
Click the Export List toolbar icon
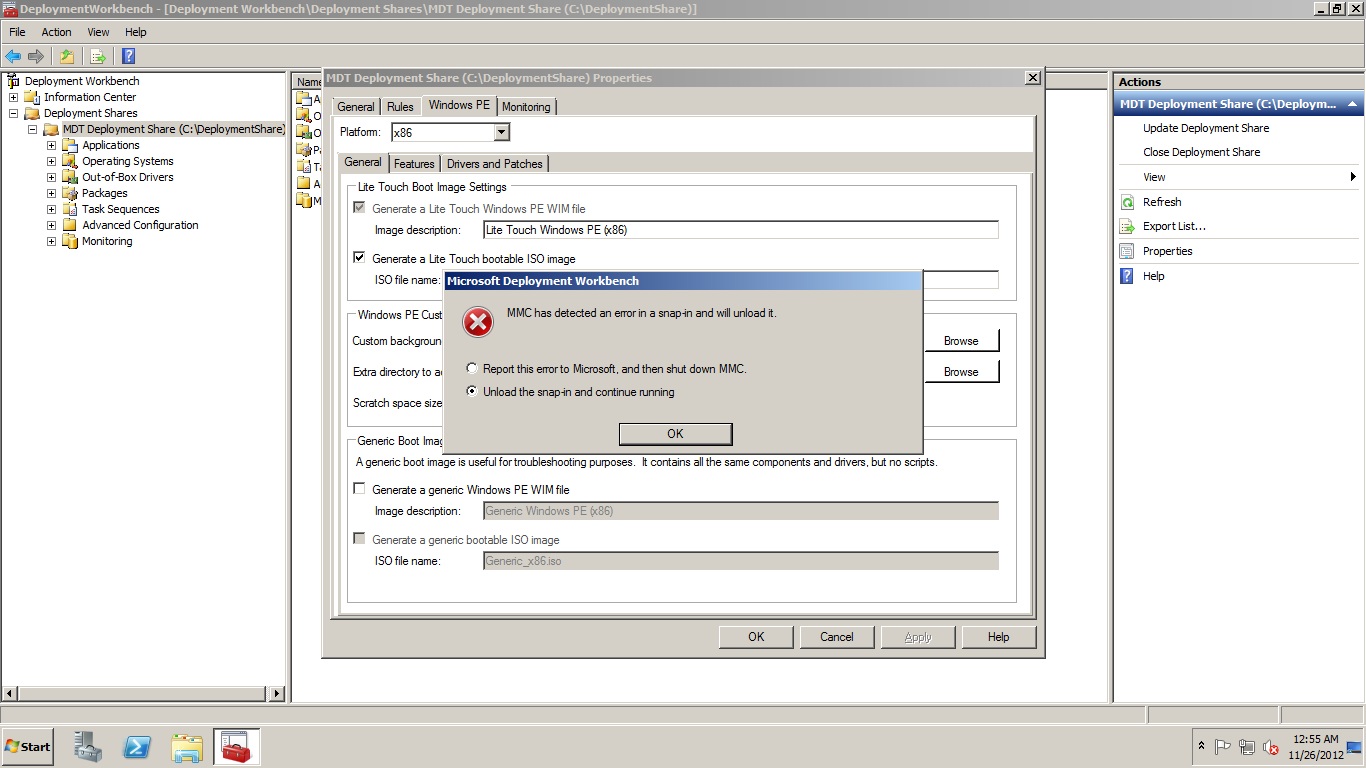click(97, 56)
